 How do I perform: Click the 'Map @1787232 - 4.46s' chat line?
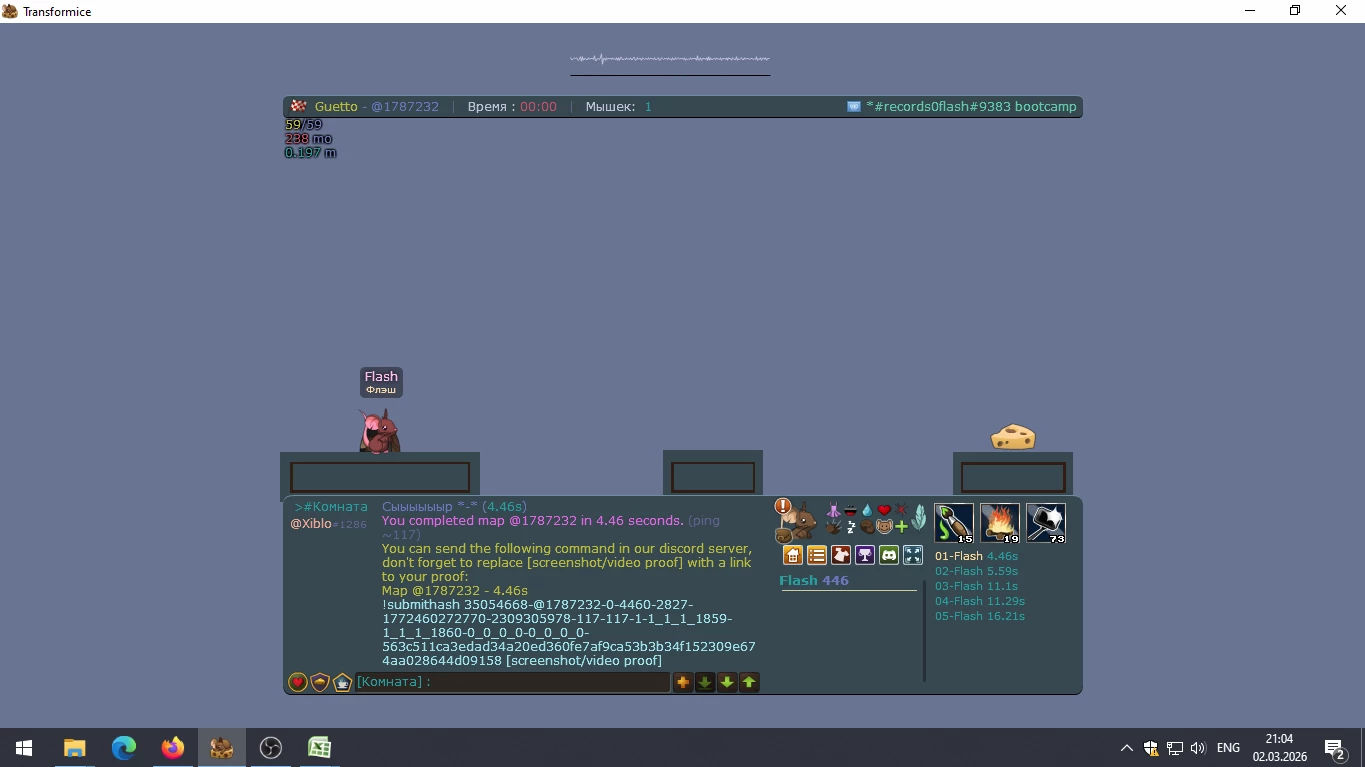coord(455,591)
